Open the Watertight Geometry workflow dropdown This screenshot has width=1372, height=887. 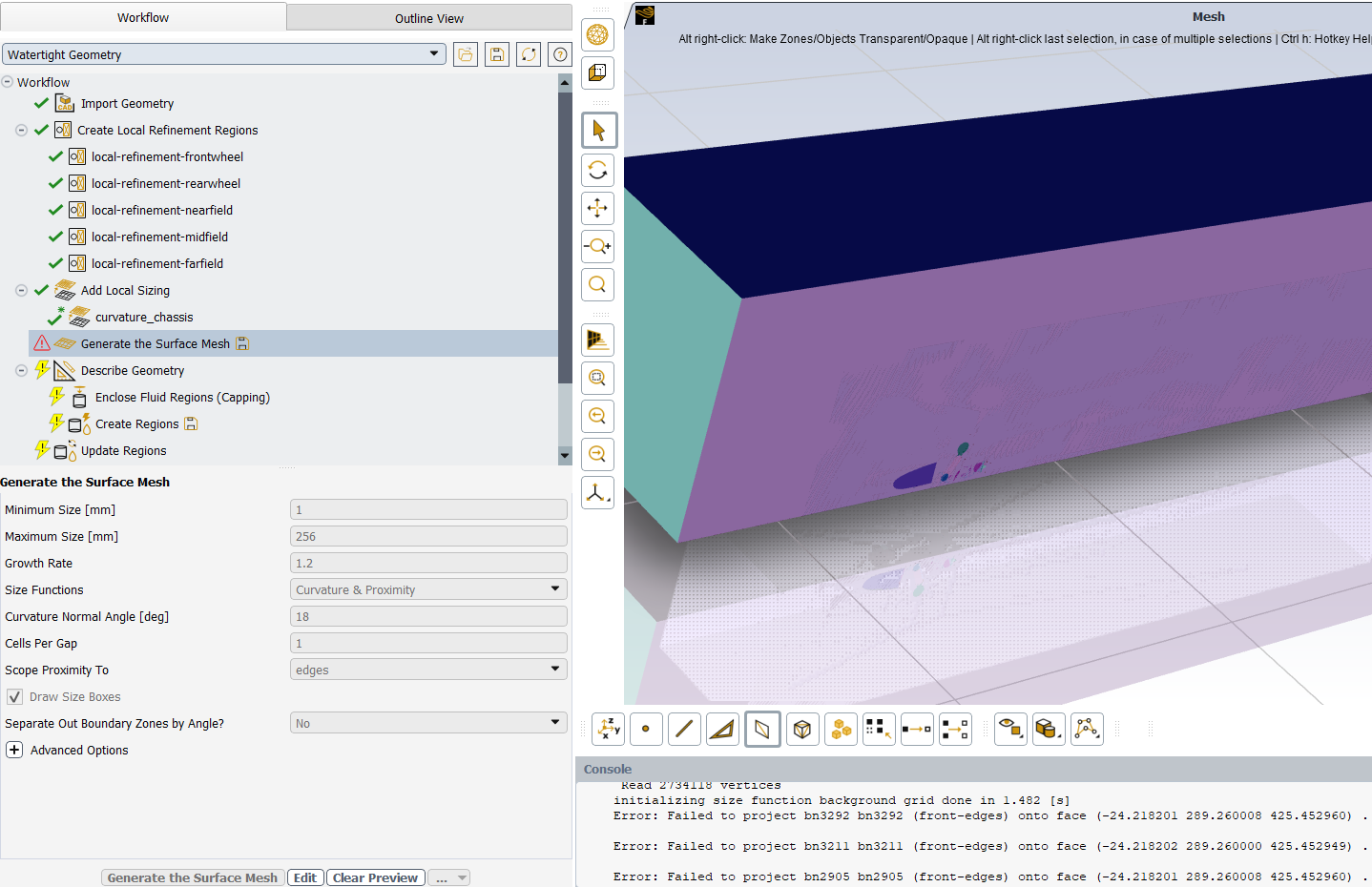pos(223,54)
